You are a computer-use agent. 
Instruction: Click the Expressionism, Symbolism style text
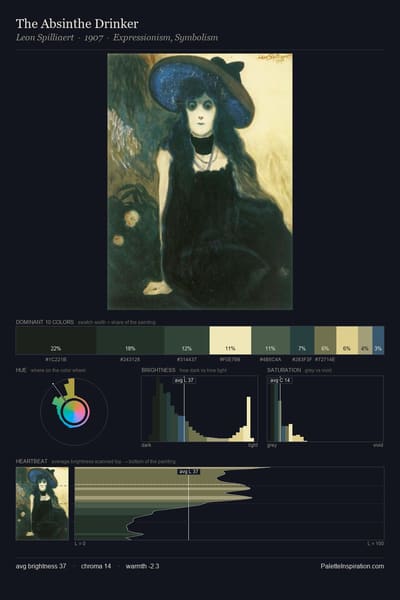click(165, 38)
